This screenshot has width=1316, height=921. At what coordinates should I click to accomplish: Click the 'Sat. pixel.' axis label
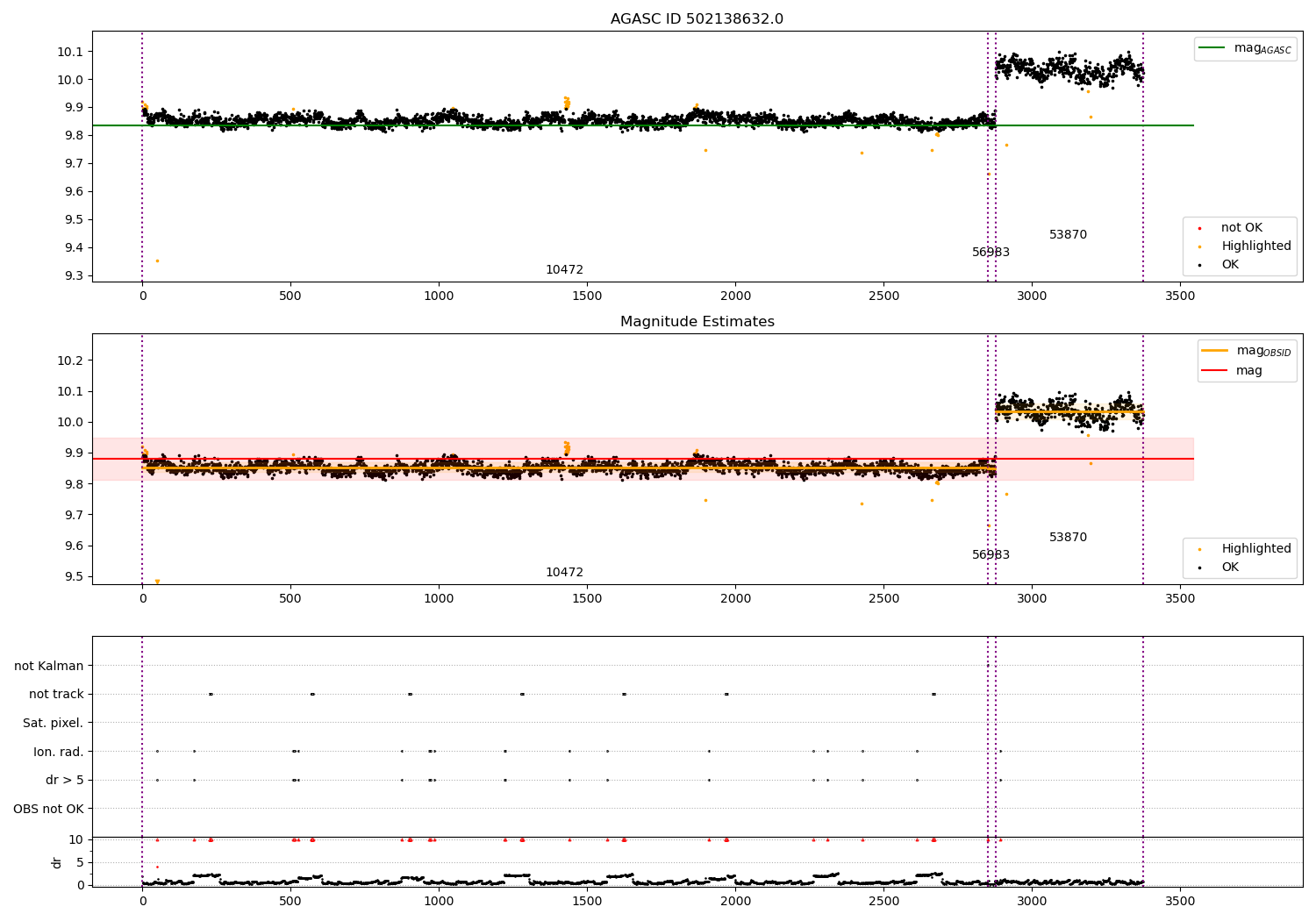(x=54, y=724)
